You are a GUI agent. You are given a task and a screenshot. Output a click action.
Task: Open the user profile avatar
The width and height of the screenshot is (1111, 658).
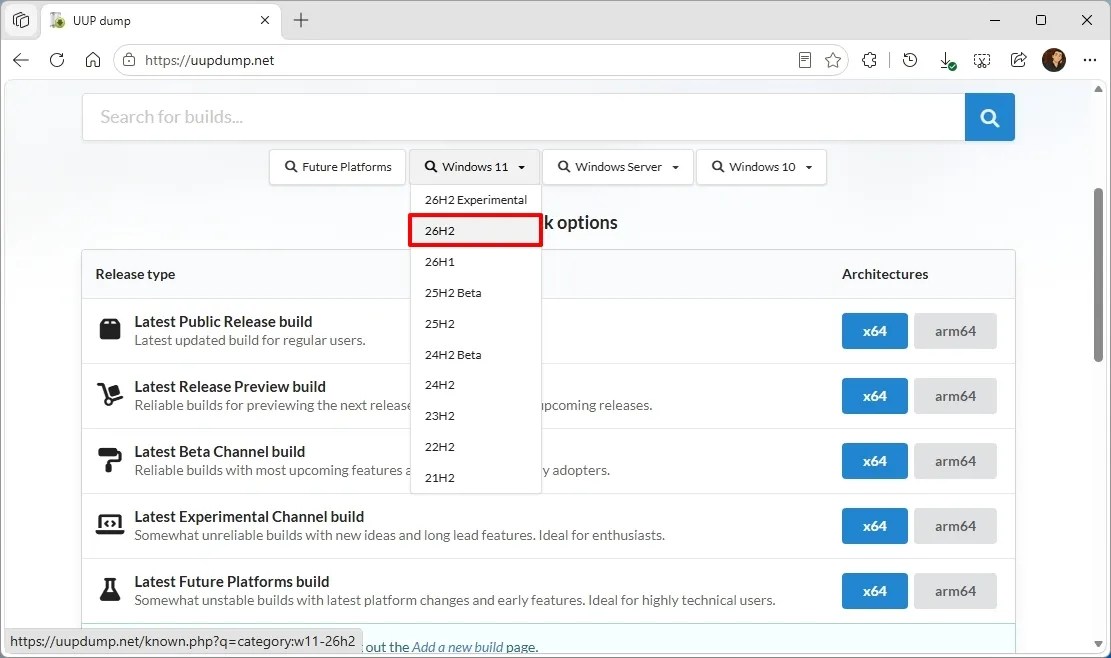pos(1054,60)
